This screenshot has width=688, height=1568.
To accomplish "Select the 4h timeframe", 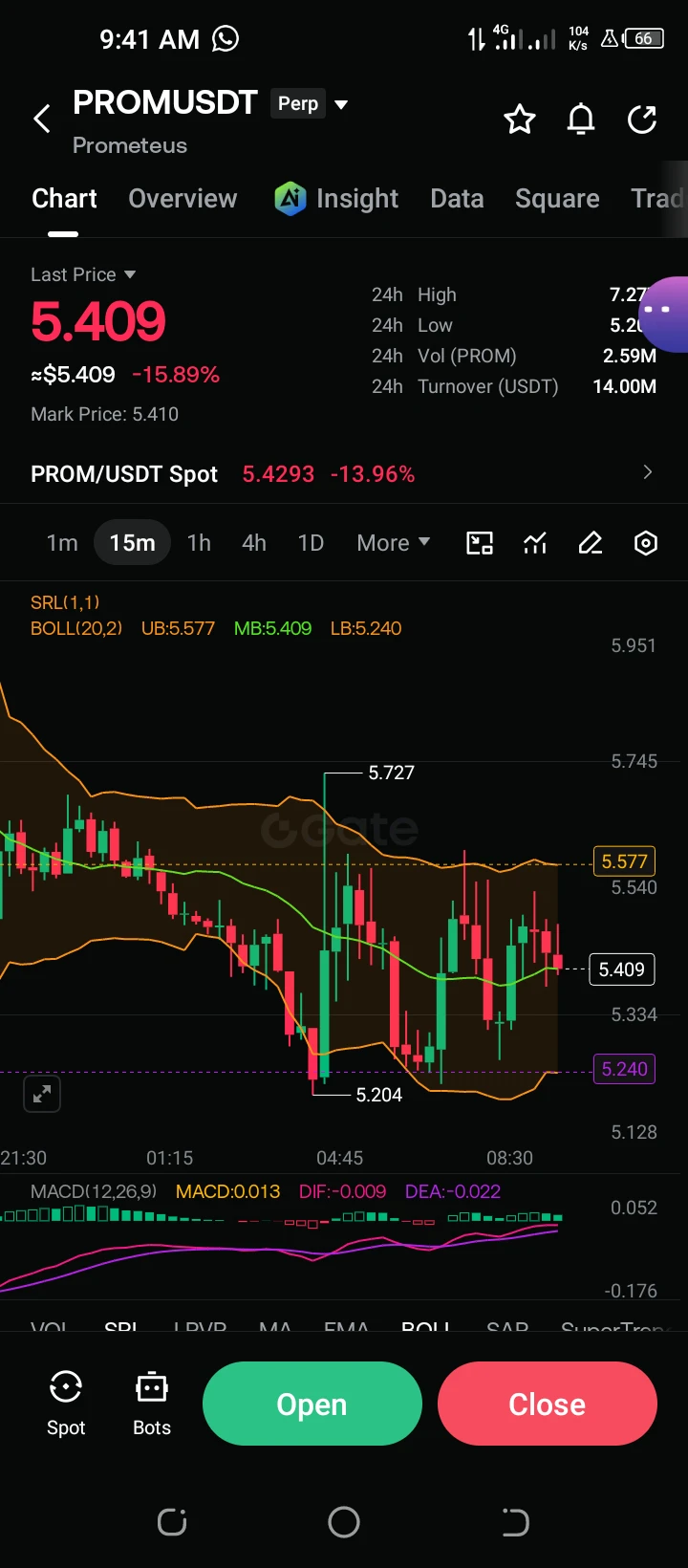I will (x=254, y=543).
